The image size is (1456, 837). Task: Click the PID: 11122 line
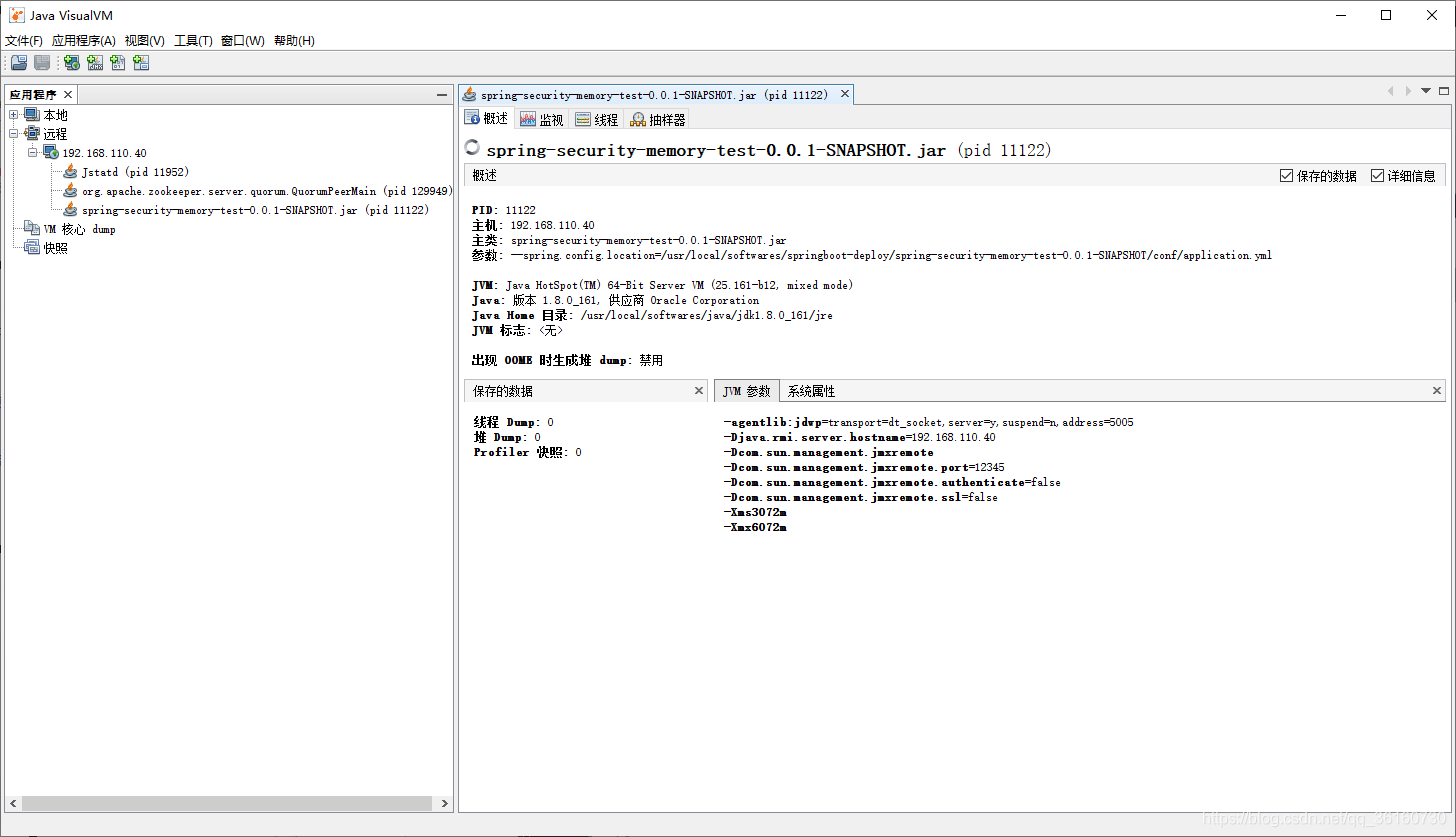pyautogui.click(x=504, y=210)
